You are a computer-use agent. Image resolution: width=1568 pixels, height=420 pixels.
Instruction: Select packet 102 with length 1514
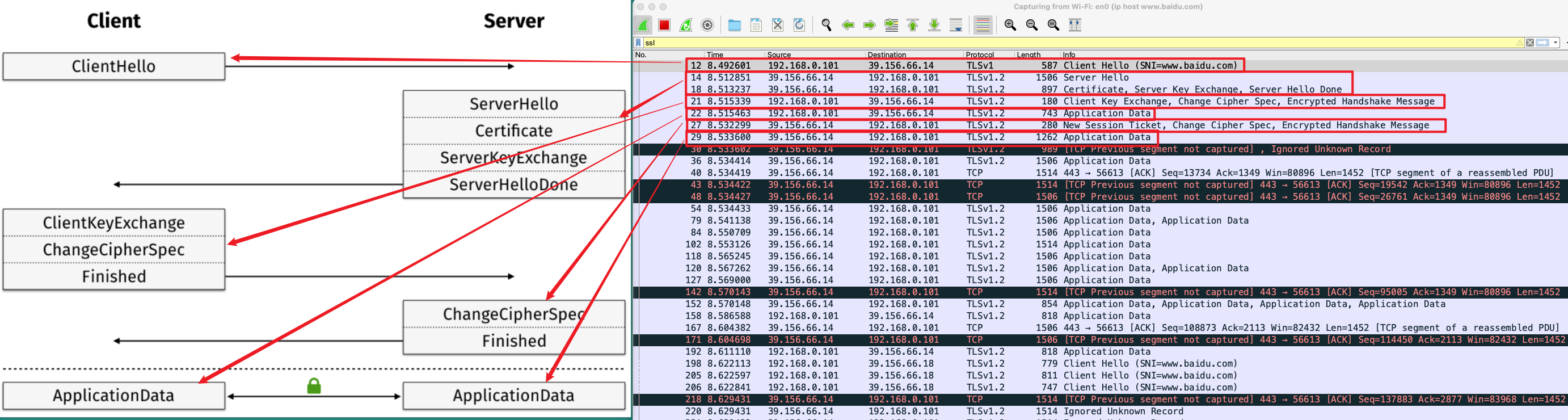coord(1100,244)
